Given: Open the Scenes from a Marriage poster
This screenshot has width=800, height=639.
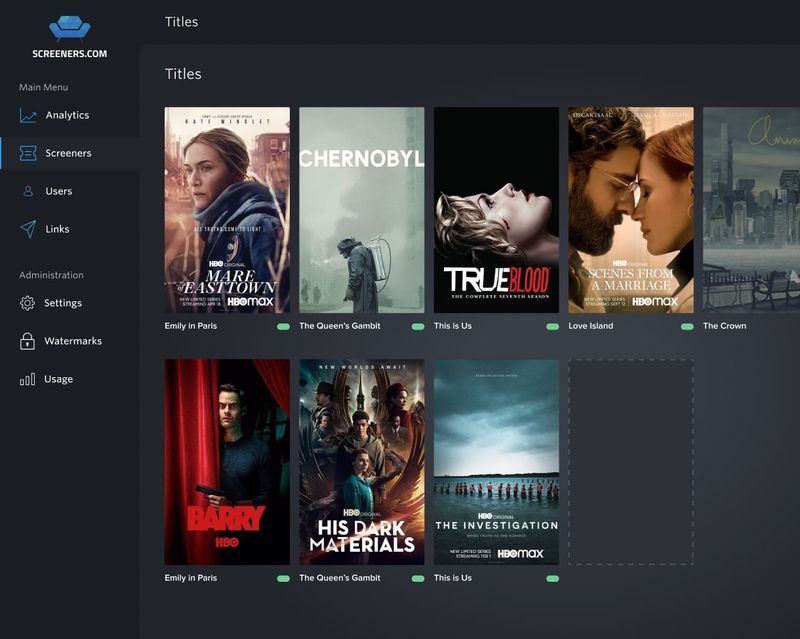Looking at the screenshot, I should pos(631,210).
